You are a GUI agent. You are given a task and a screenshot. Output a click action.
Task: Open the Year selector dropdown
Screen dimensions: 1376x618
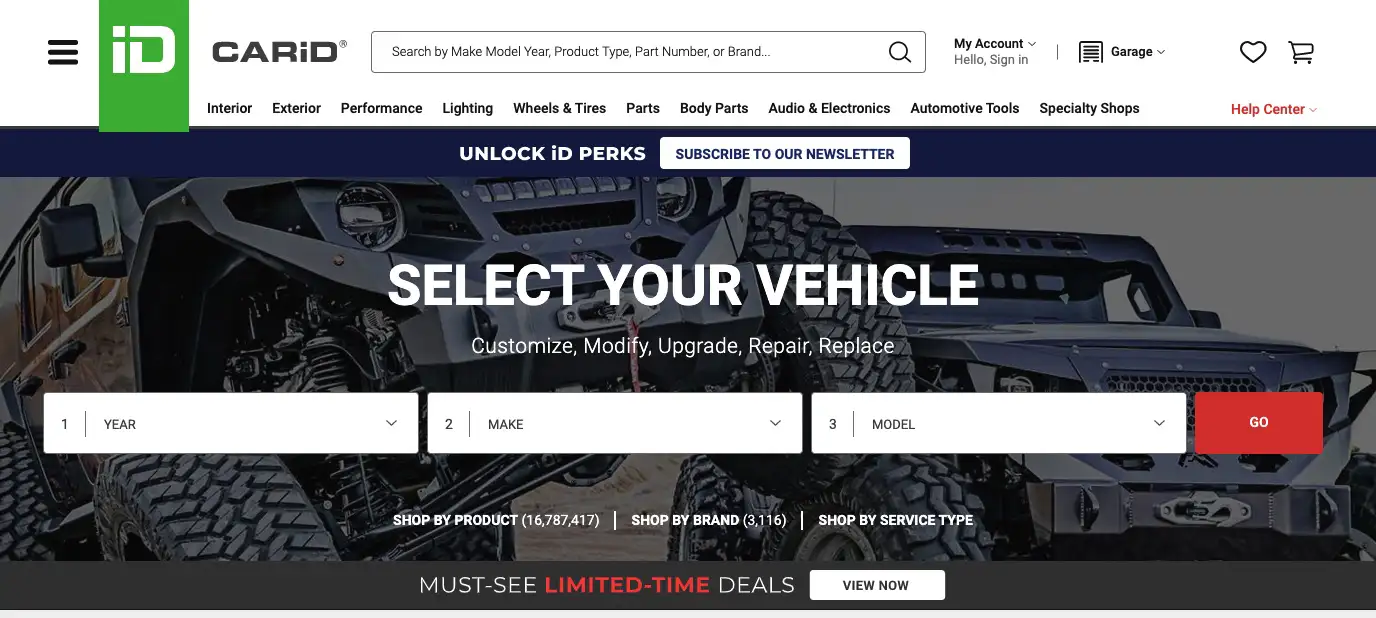click(231, 423)
